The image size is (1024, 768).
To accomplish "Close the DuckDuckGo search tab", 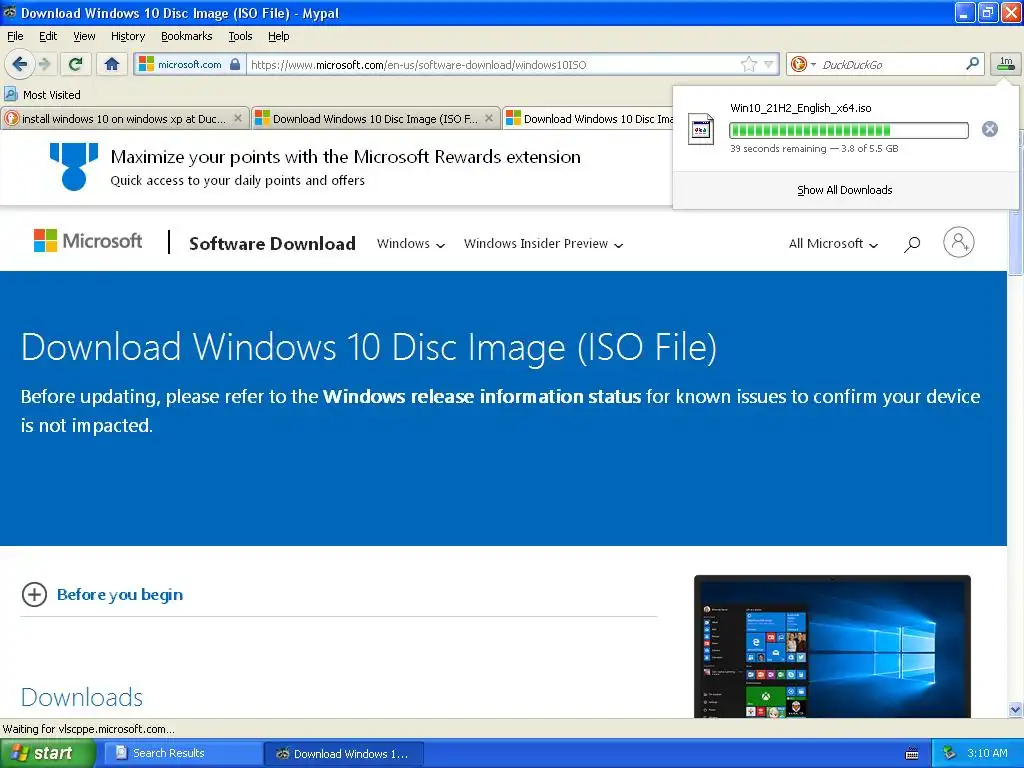I will pos(238,118).
